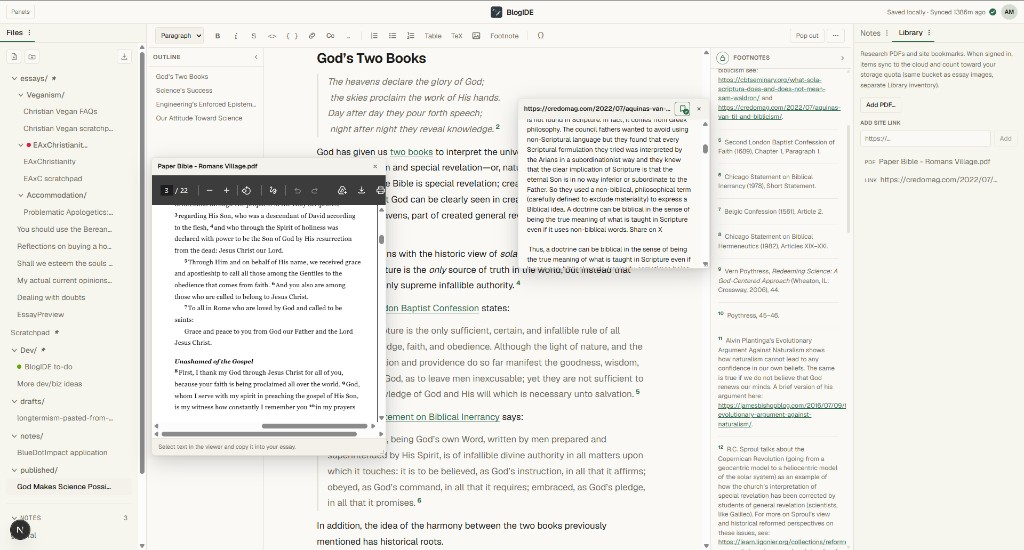1024x550 pixels.
Task: Jump to 'Science's Success' in outline
Action: [x=184, y=91]
